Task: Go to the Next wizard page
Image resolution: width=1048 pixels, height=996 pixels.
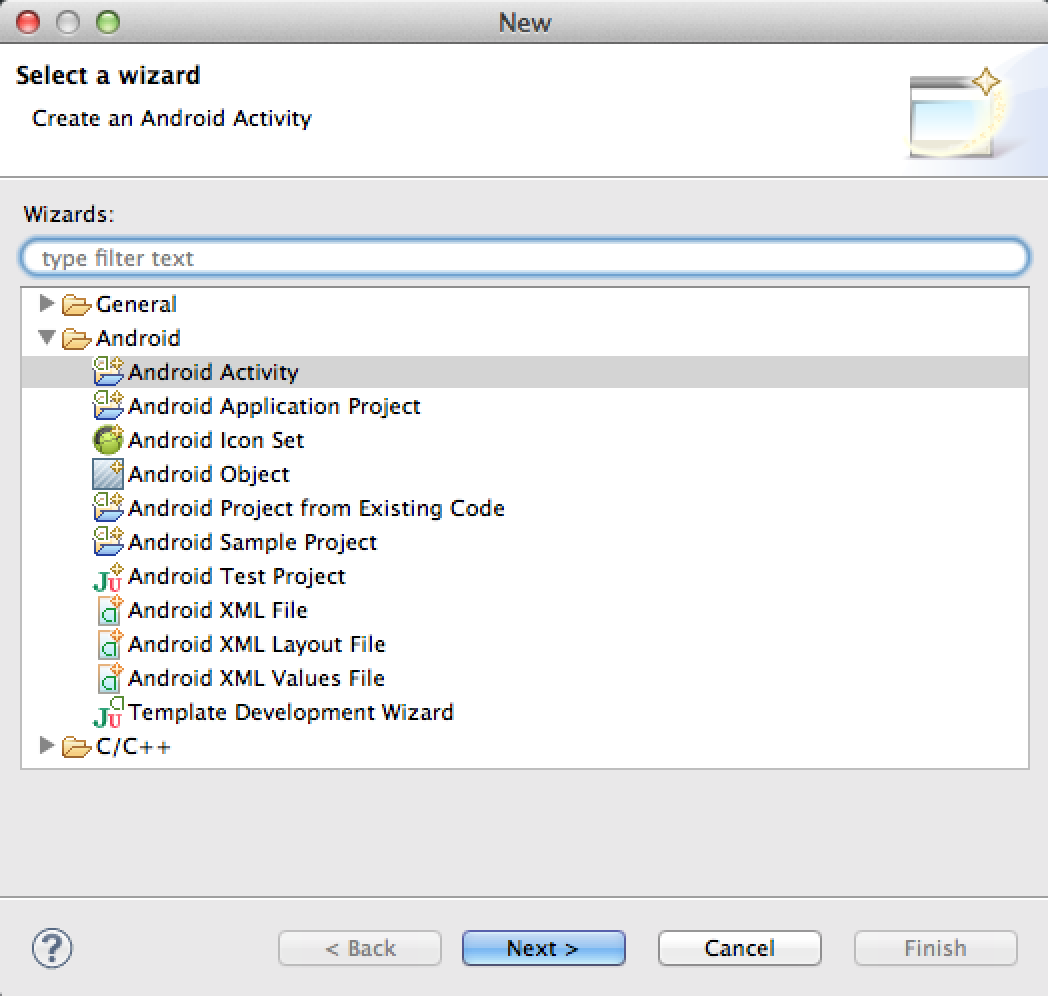Action: click(543, 948)
